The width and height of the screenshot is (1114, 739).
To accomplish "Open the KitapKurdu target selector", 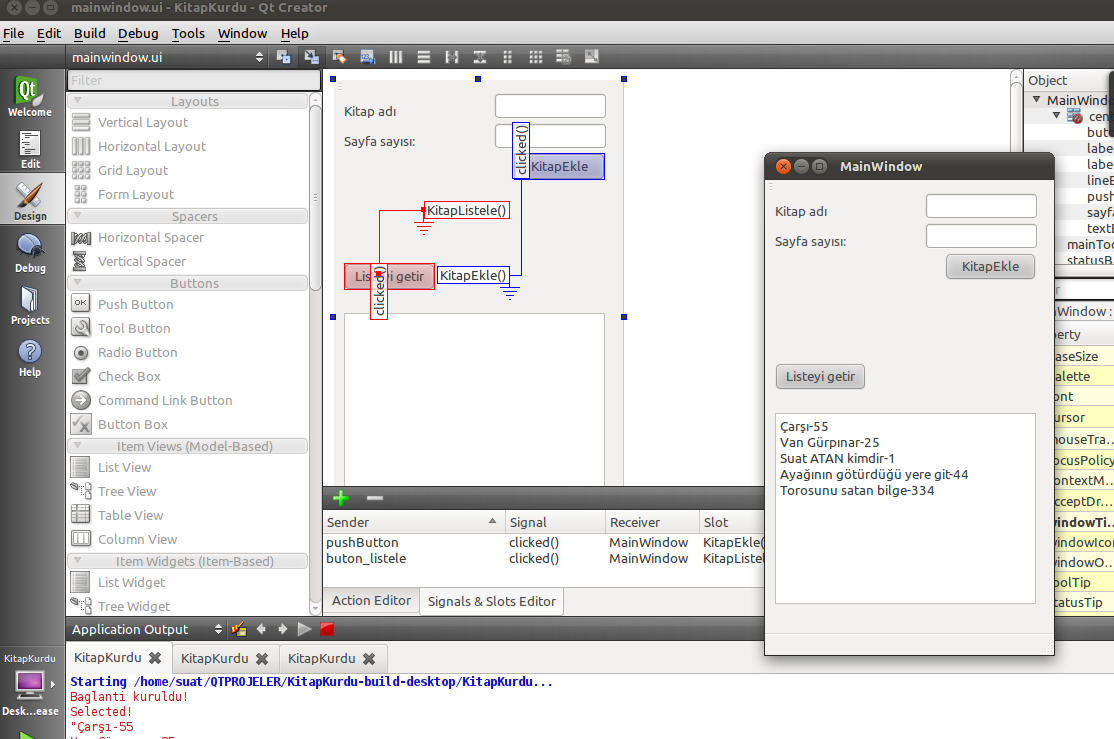I will point(31,684).
